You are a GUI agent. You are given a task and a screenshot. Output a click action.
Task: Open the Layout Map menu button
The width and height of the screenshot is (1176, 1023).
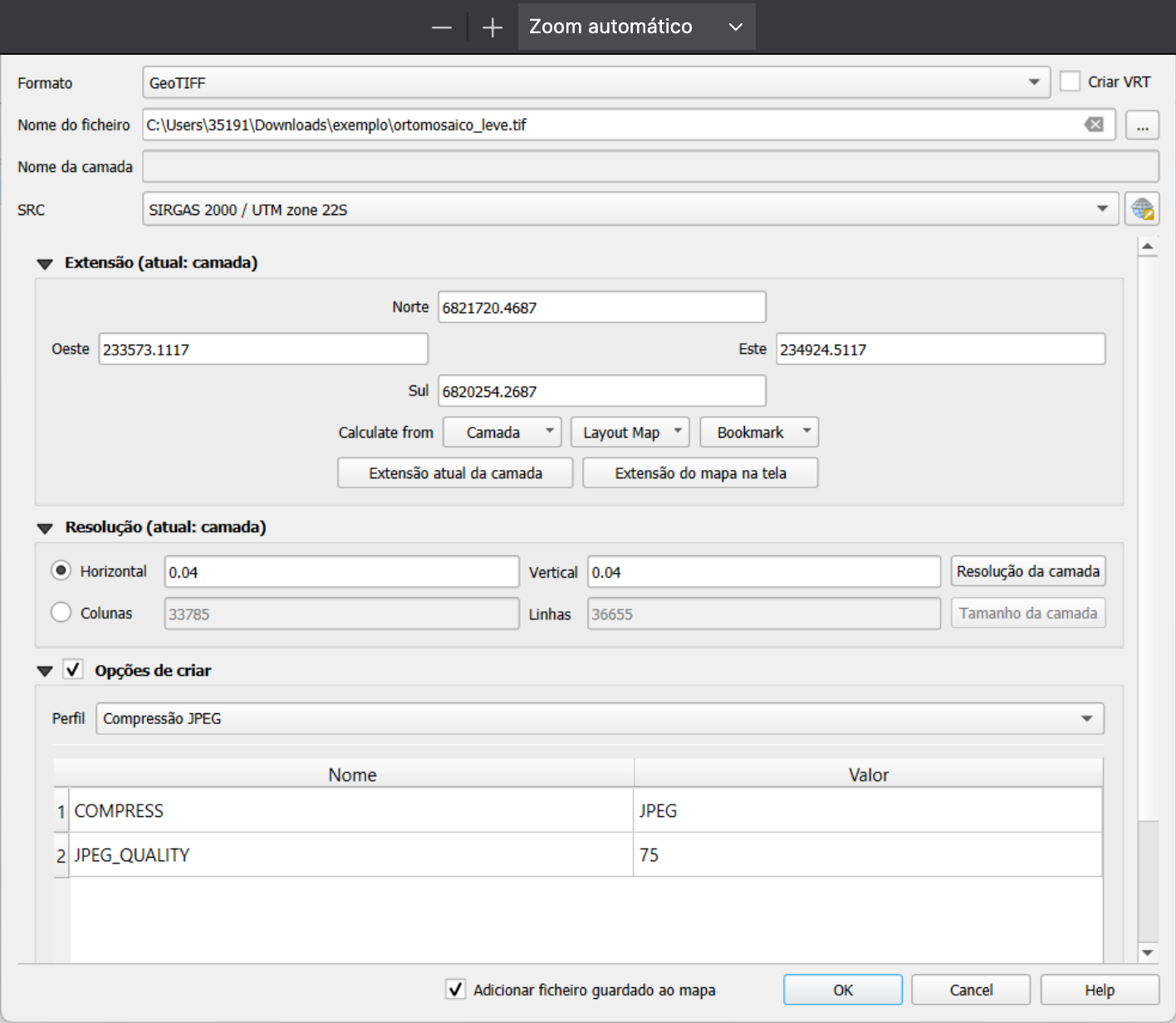click(630, 433)
